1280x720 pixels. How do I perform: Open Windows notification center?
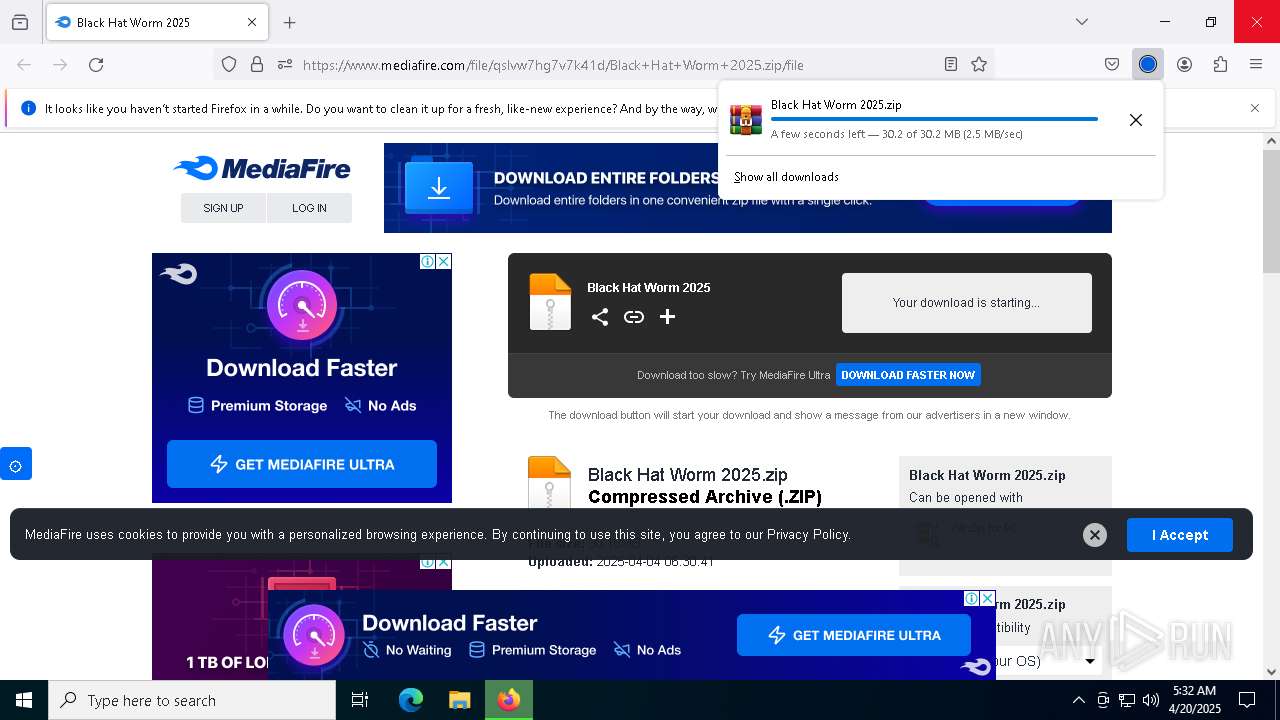point(1247,700)
